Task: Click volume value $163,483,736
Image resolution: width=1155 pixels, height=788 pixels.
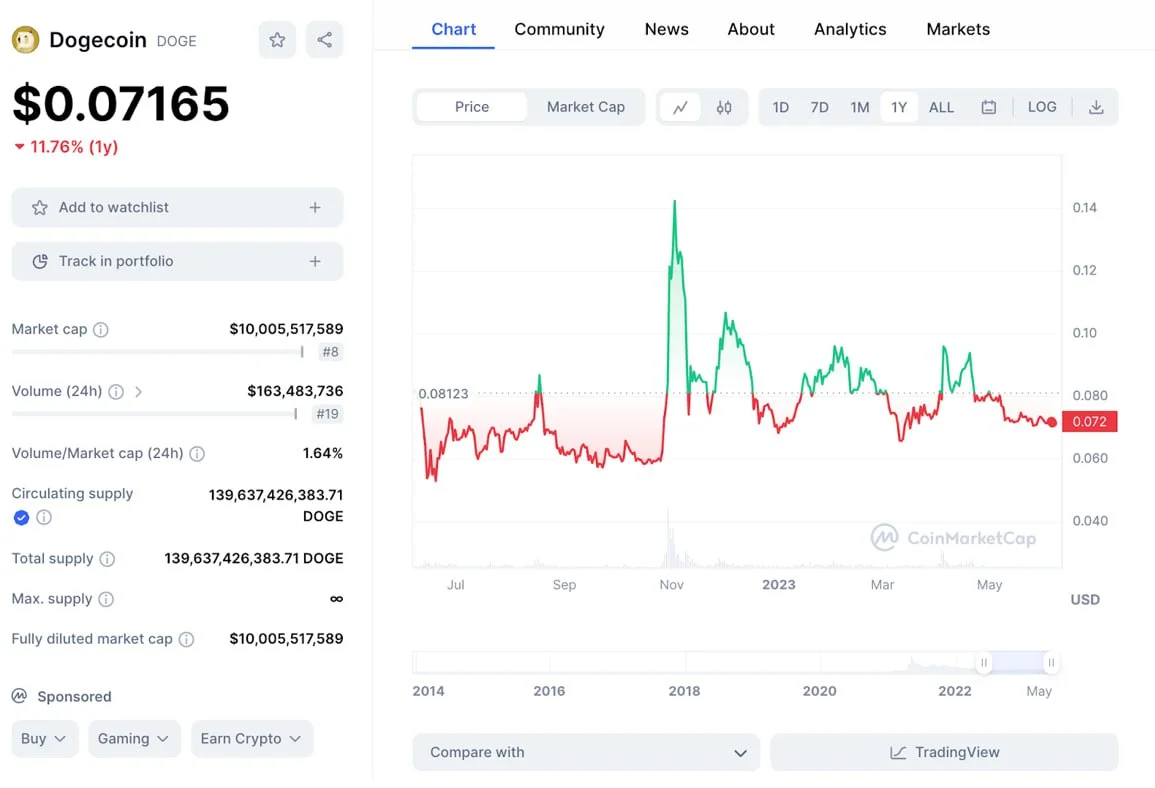Action: (x=295, y=391)
